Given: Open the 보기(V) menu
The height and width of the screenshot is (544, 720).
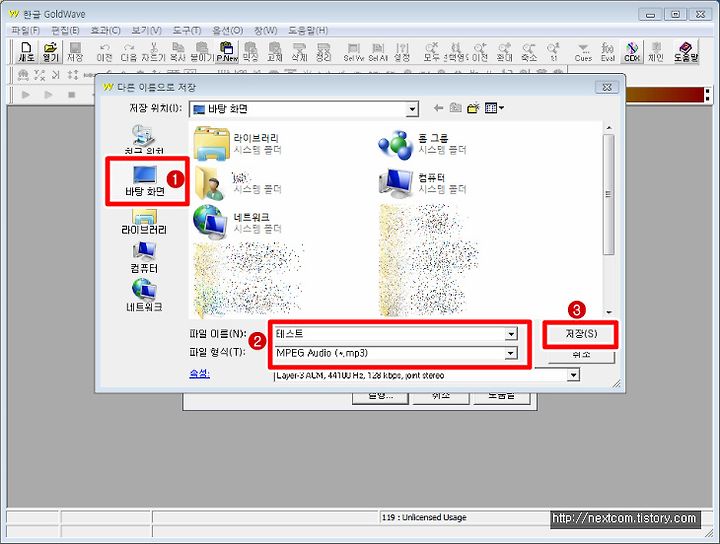Looking at the screenshot, I should pyautogui.click(x=146, y=30).
